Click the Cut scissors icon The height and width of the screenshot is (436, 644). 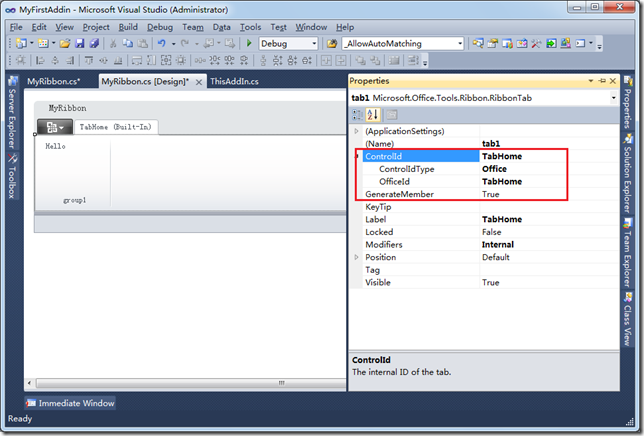(113, 43)
